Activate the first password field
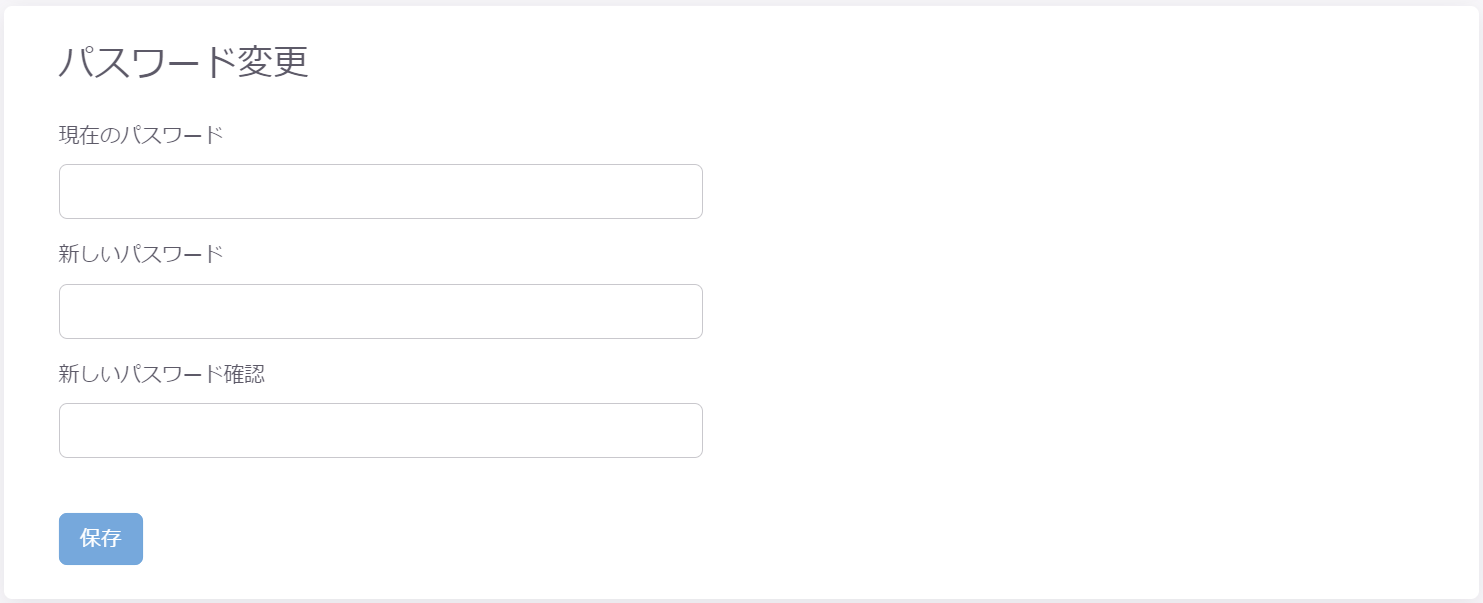 click(x=380, y=191)
